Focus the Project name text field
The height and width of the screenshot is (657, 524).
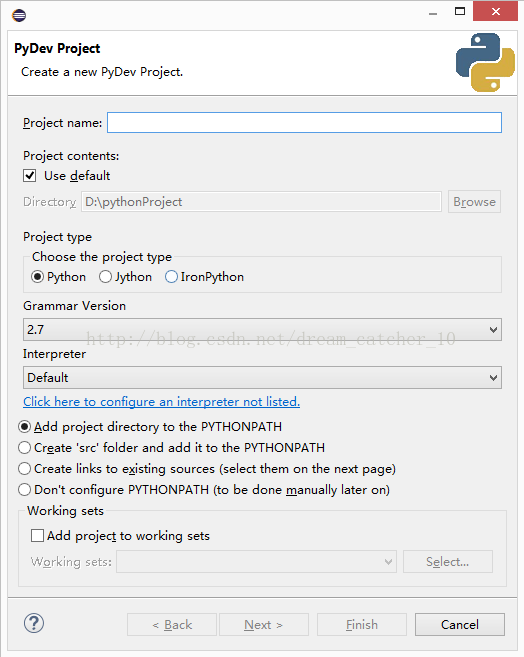click(304, 122)
